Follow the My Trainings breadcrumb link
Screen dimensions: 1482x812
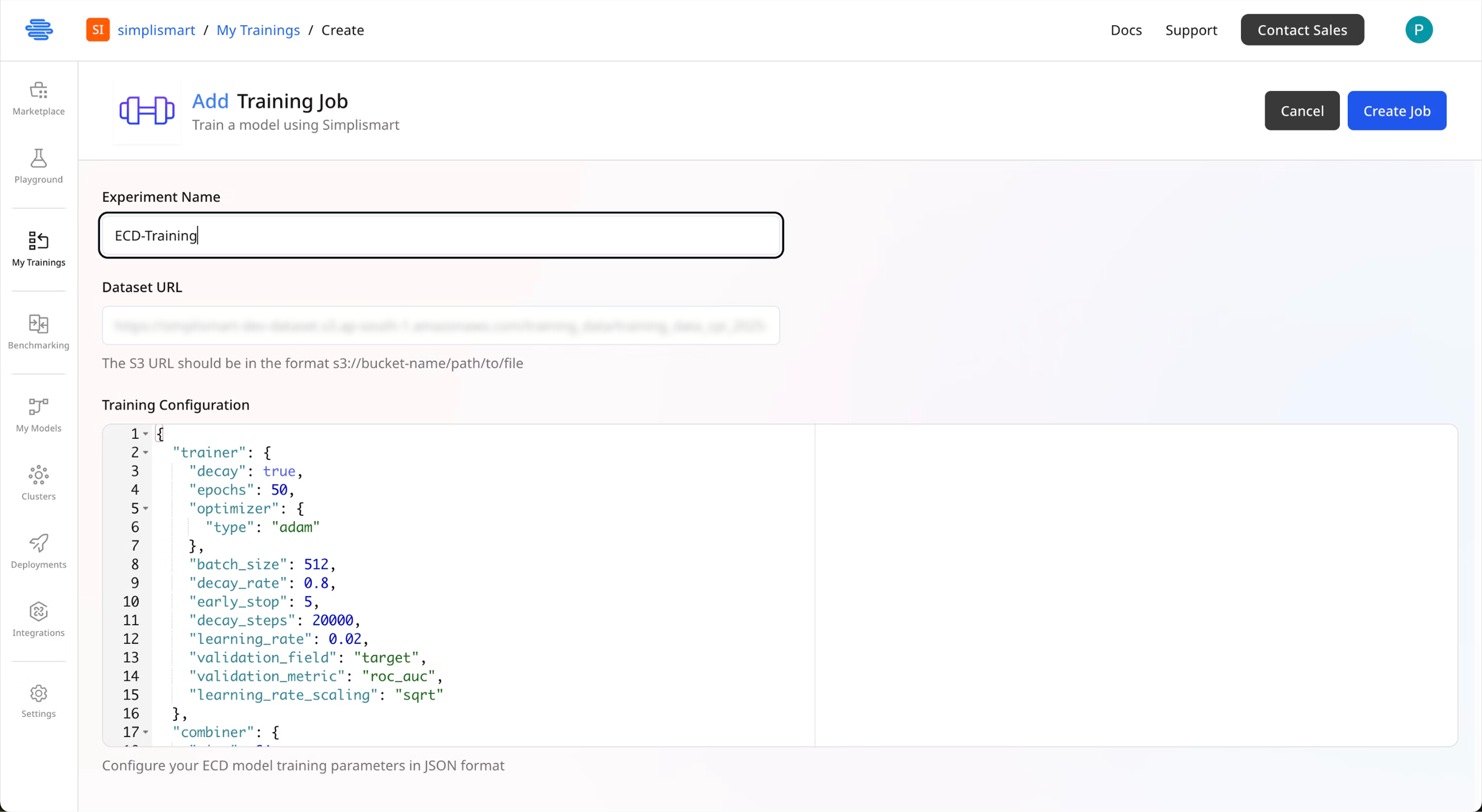[258, 30]
